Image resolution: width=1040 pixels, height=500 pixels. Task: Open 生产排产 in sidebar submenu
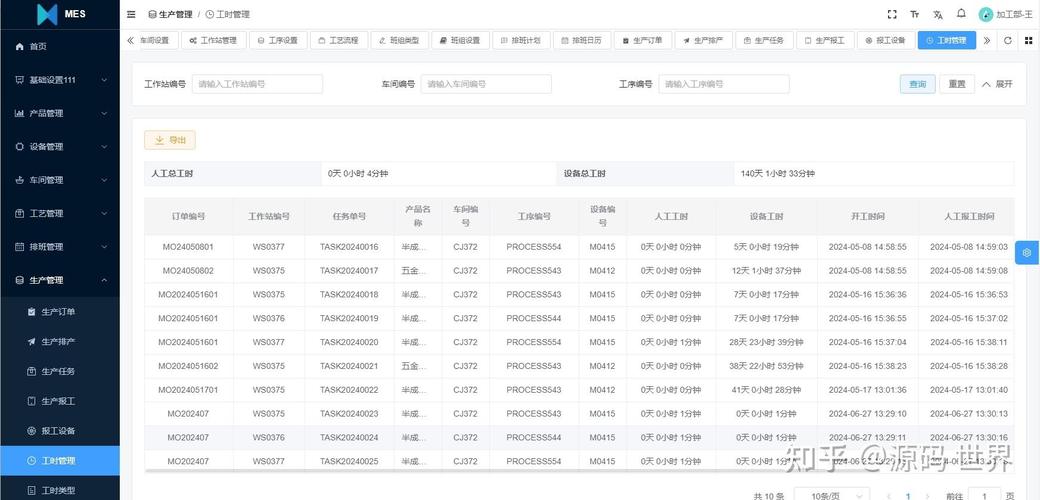(60, 342)
